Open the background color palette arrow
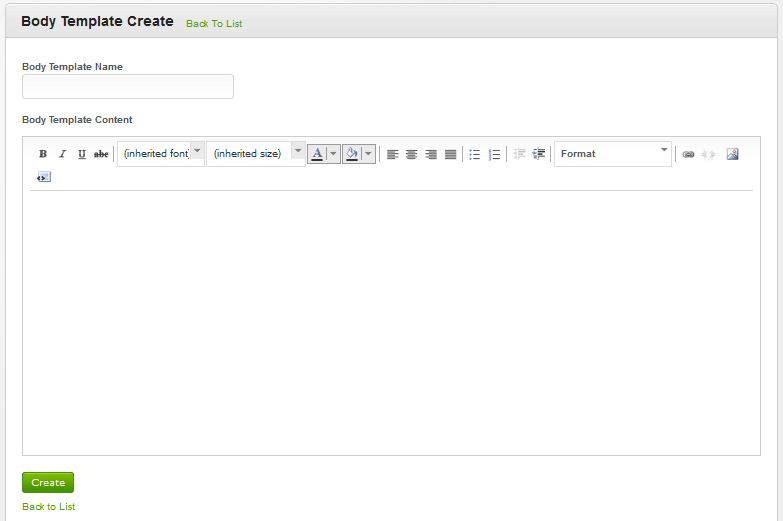 [369, 154]
